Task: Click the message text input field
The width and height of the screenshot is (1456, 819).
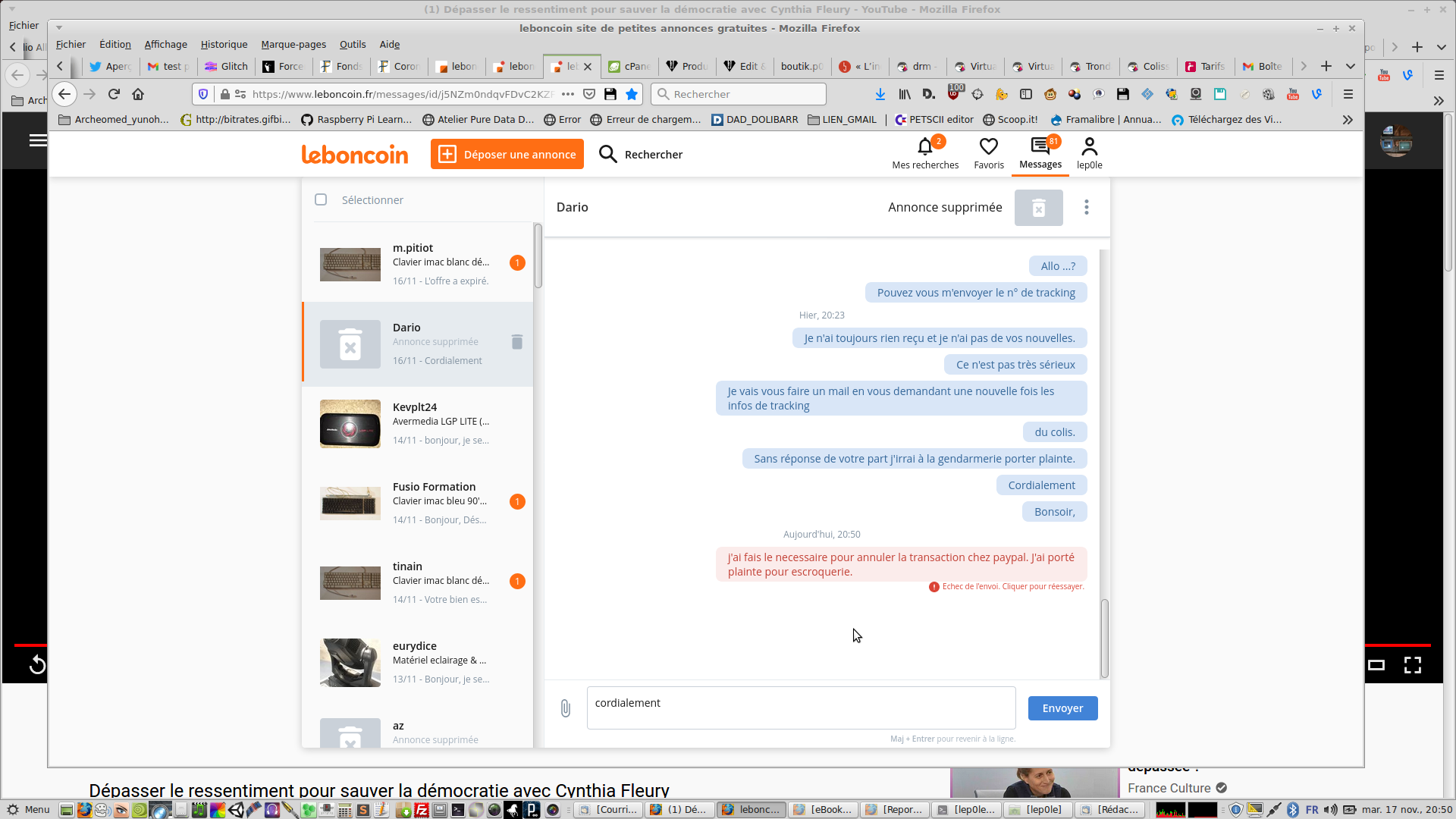Action: [x=801, y=708]
